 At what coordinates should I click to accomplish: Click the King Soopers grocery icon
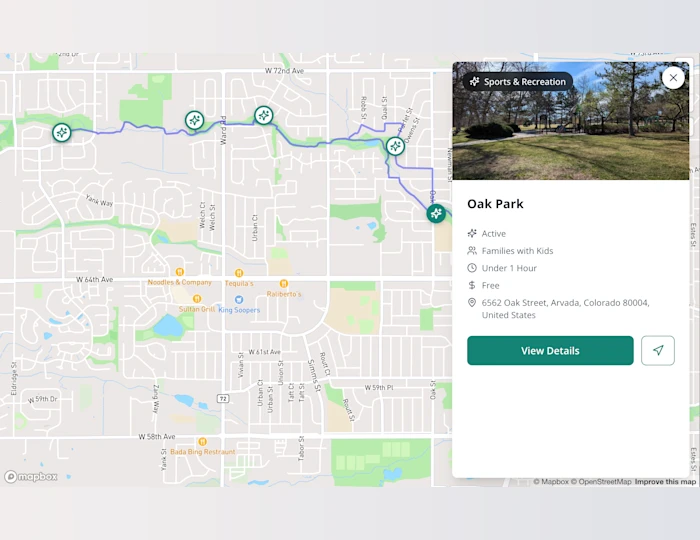pyautogui.click(x=239, y=299)
